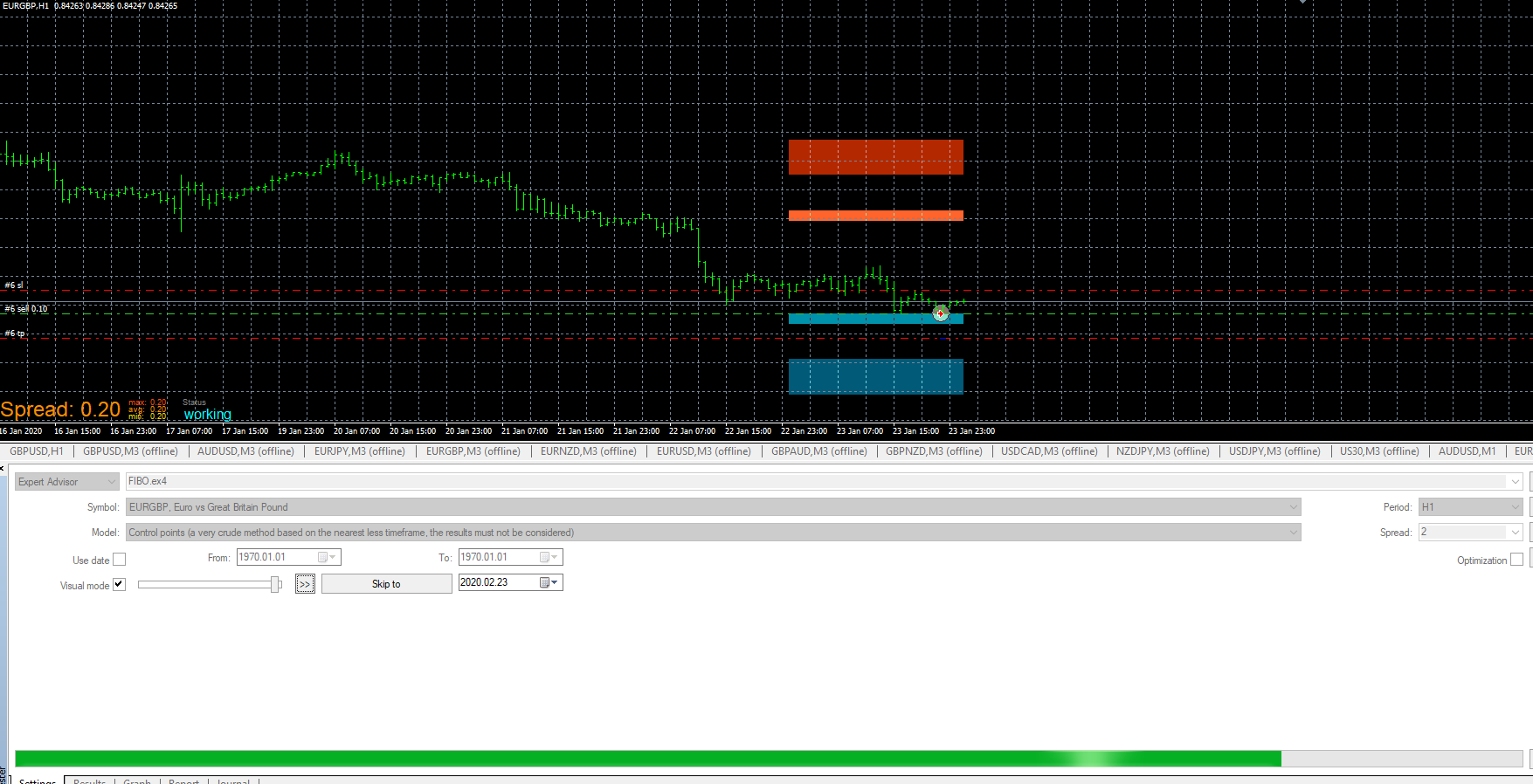Click the Skip to button
The width and height of the screenshot is (1533, 784).
click(386, 584)
